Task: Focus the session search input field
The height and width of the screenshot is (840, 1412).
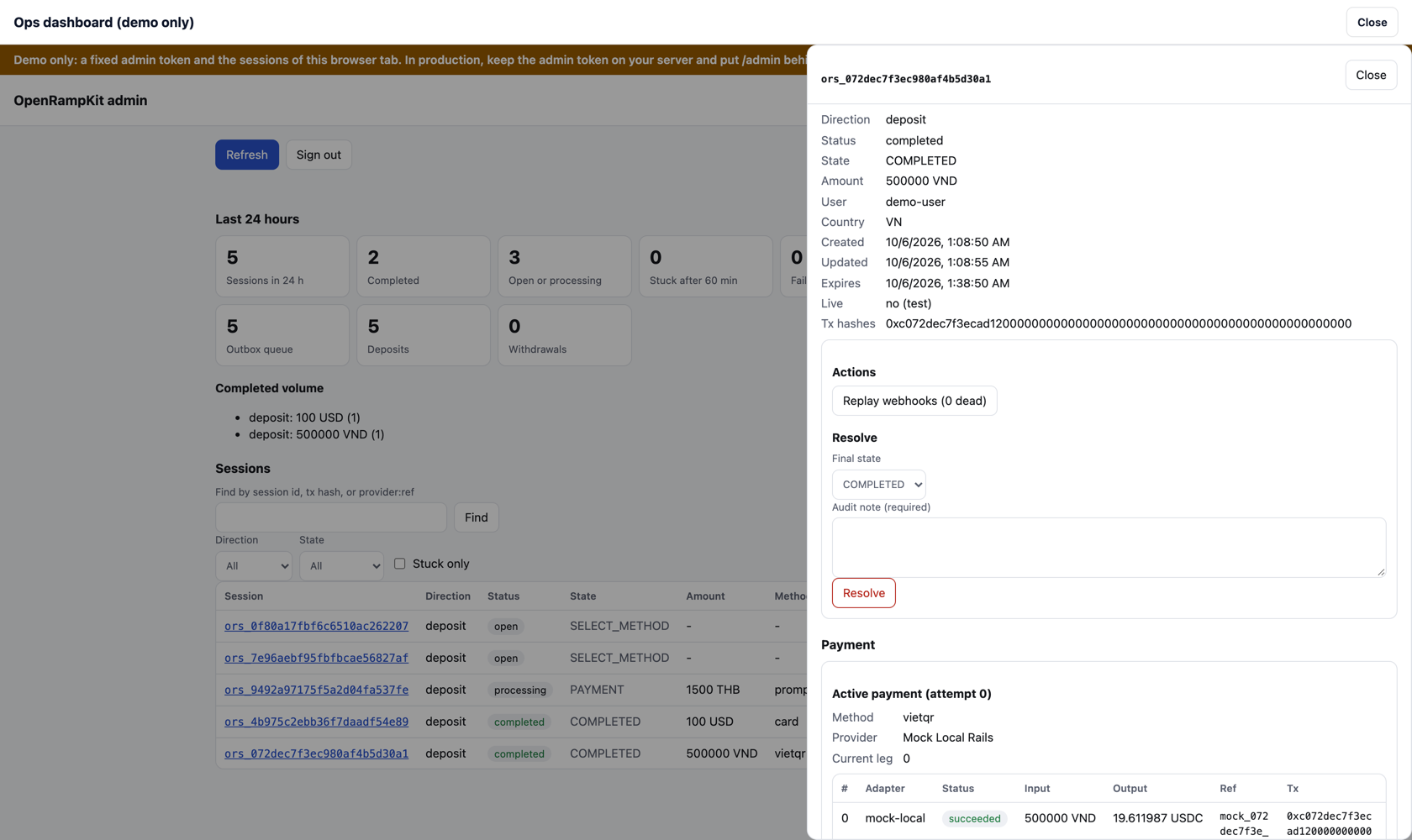Action: (331, 517)
